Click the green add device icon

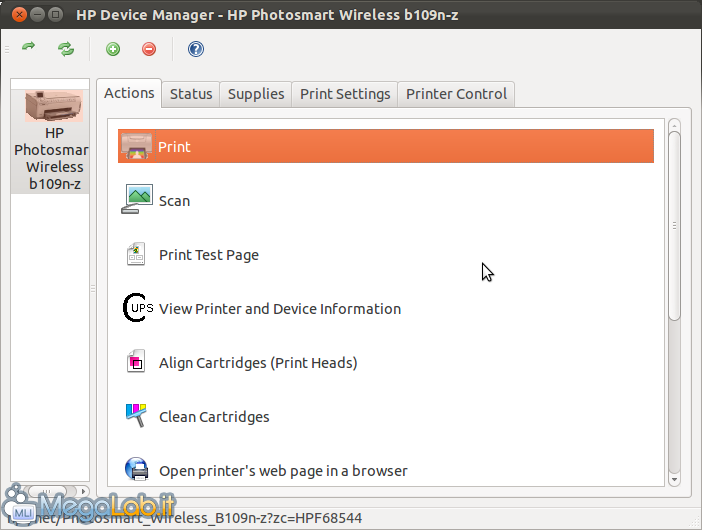[113, 49]
